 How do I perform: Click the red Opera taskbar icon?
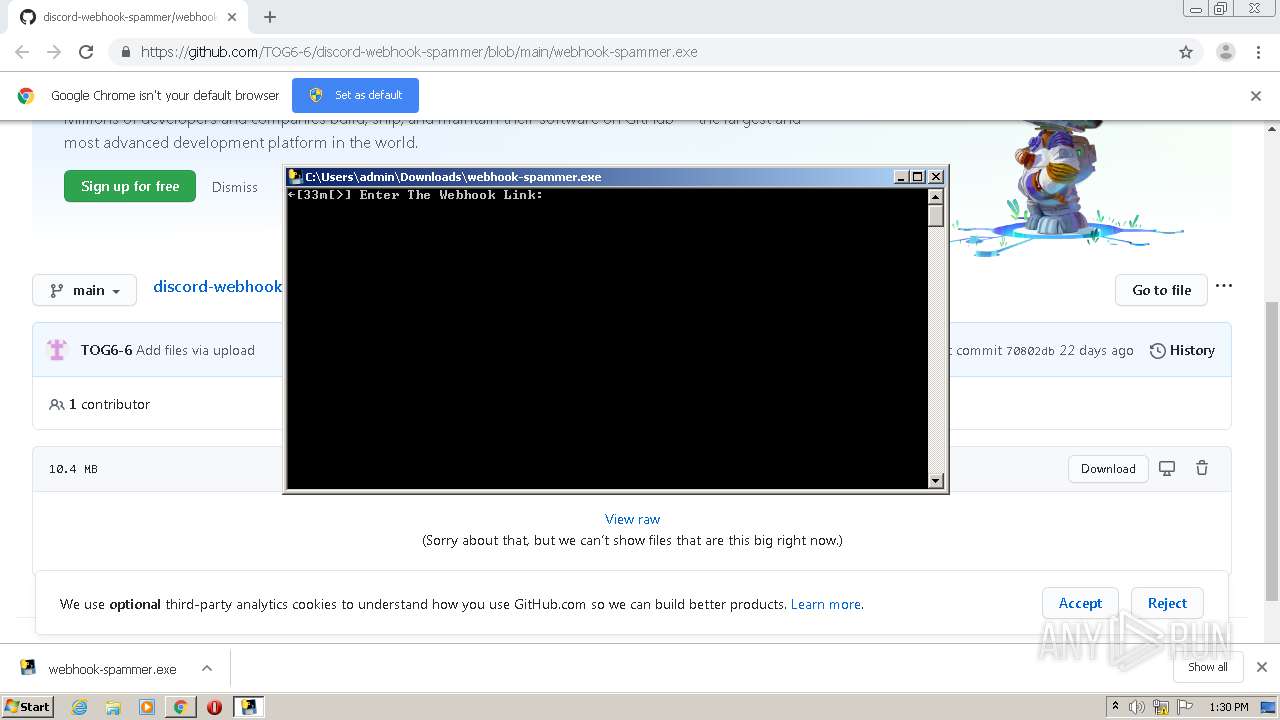tap(214, 707)
